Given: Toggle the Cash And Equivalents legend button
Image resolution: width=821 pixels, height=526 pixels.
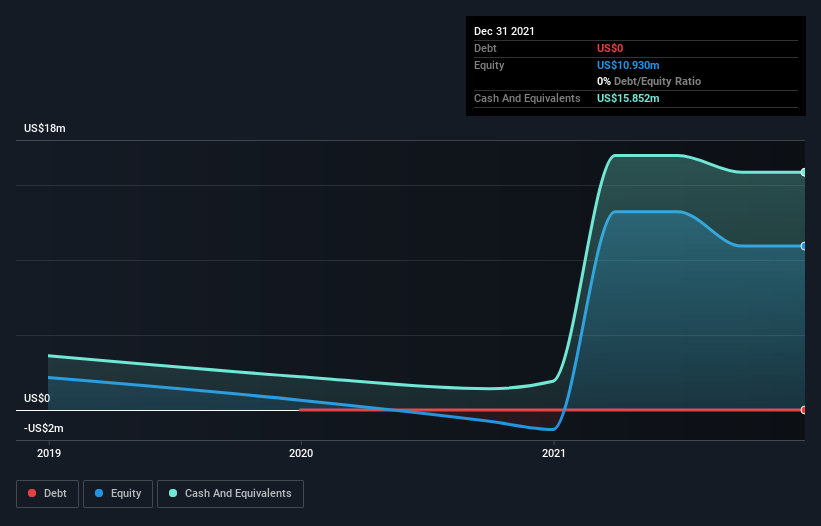Looking at the screenshot, I should [230, 494].
